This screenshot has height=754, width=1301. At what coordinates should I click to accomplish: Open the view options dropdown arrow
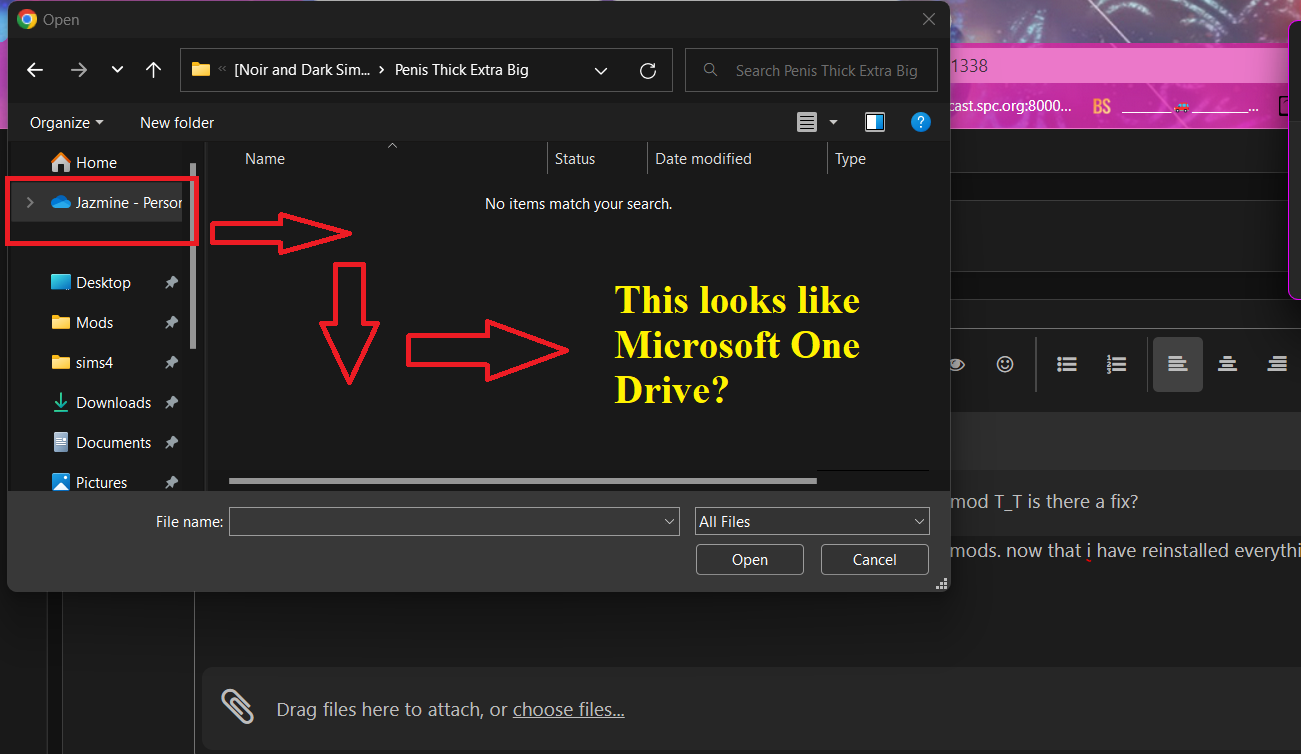[833, 122]
